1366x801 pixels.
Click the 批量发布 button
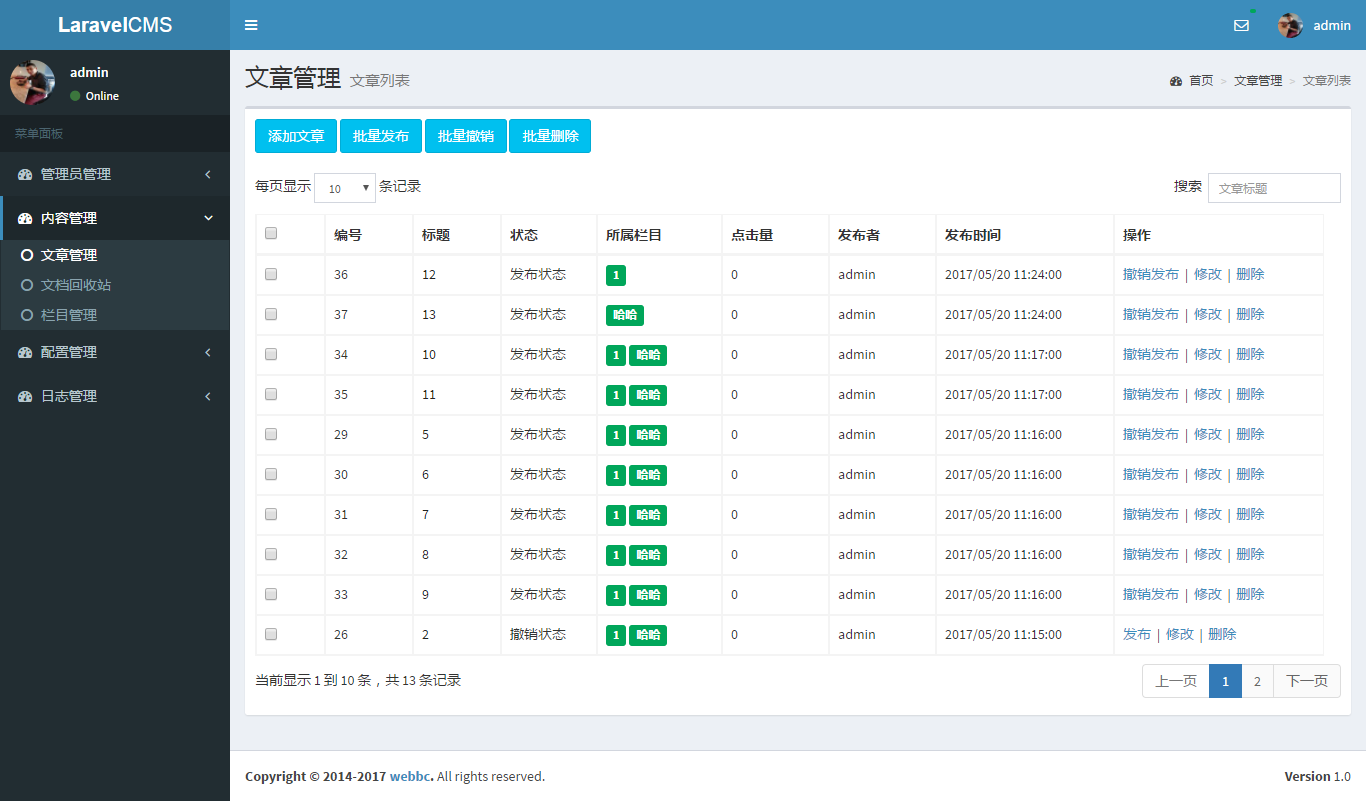pyautogui.click(x=381, y=136)
